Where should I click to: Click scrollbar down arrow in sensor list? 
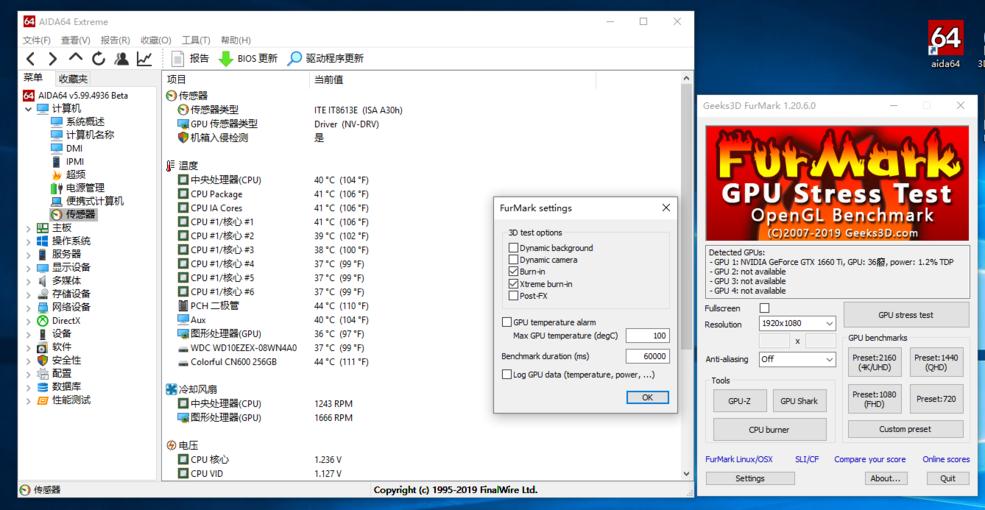click(x=687, y=474)
